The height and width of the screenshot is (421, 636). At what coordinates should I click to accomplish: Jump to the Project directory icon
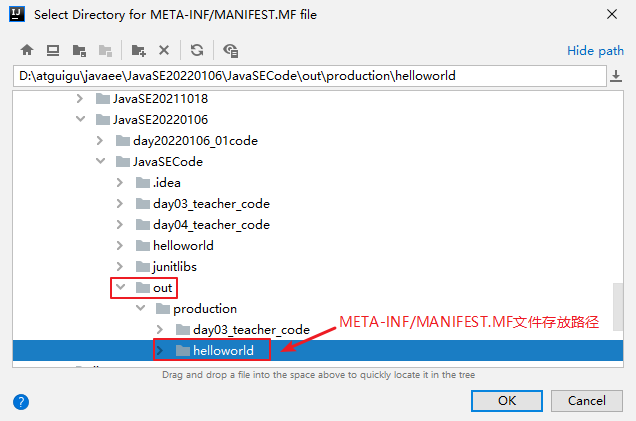pos(79,50)
